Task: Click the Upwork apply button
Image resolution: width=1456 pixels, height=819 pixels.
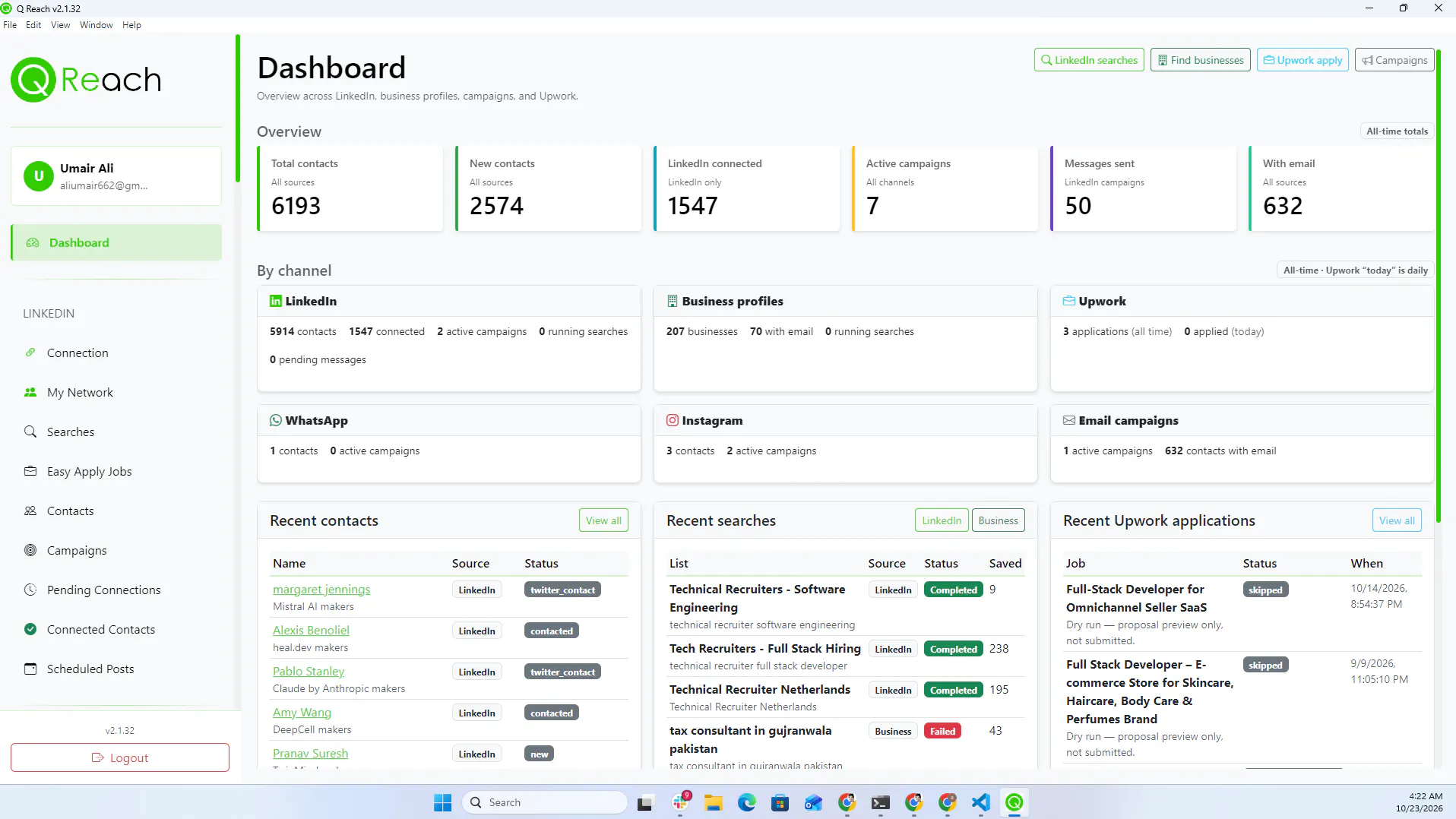Action: tap(1302, 60)
